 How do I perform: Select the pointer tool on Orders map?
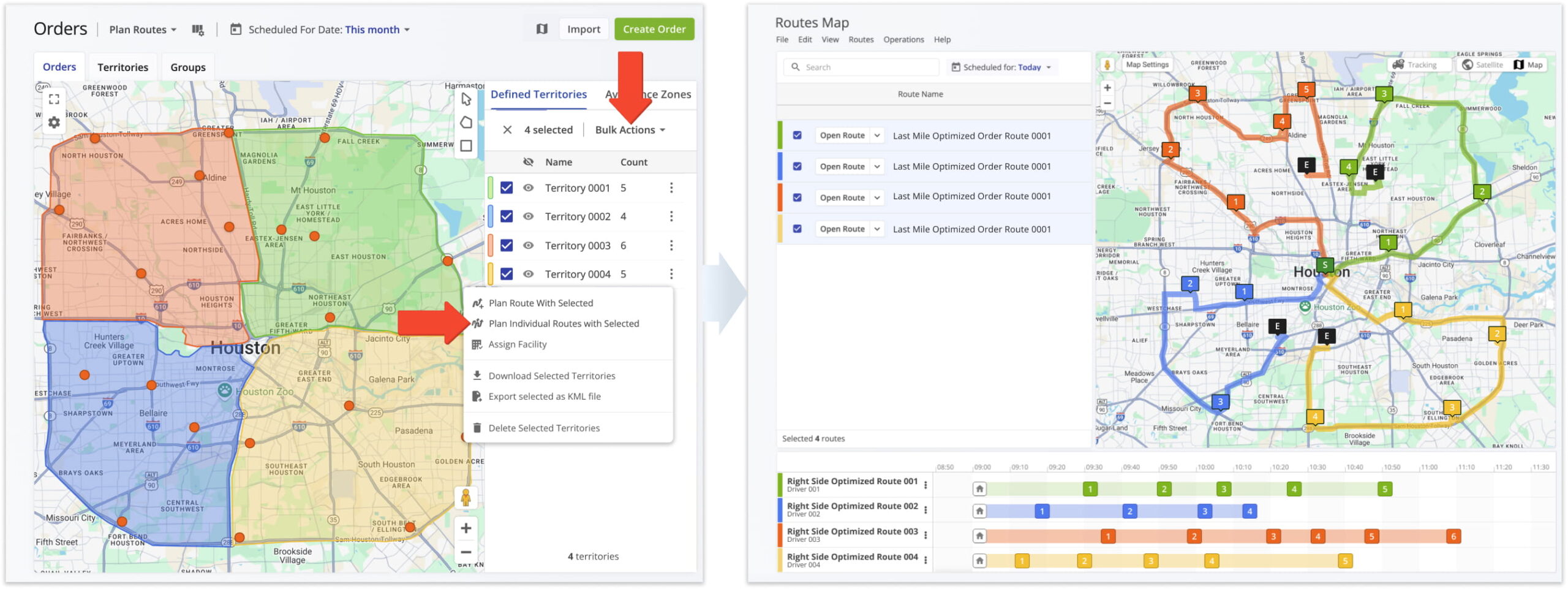(x=466, y=99)
